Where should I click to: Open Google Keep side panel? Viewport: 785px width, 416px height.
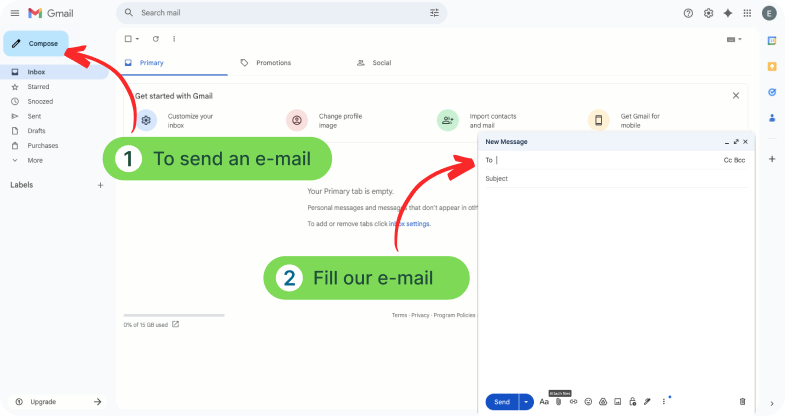click(x=772, y=67)
